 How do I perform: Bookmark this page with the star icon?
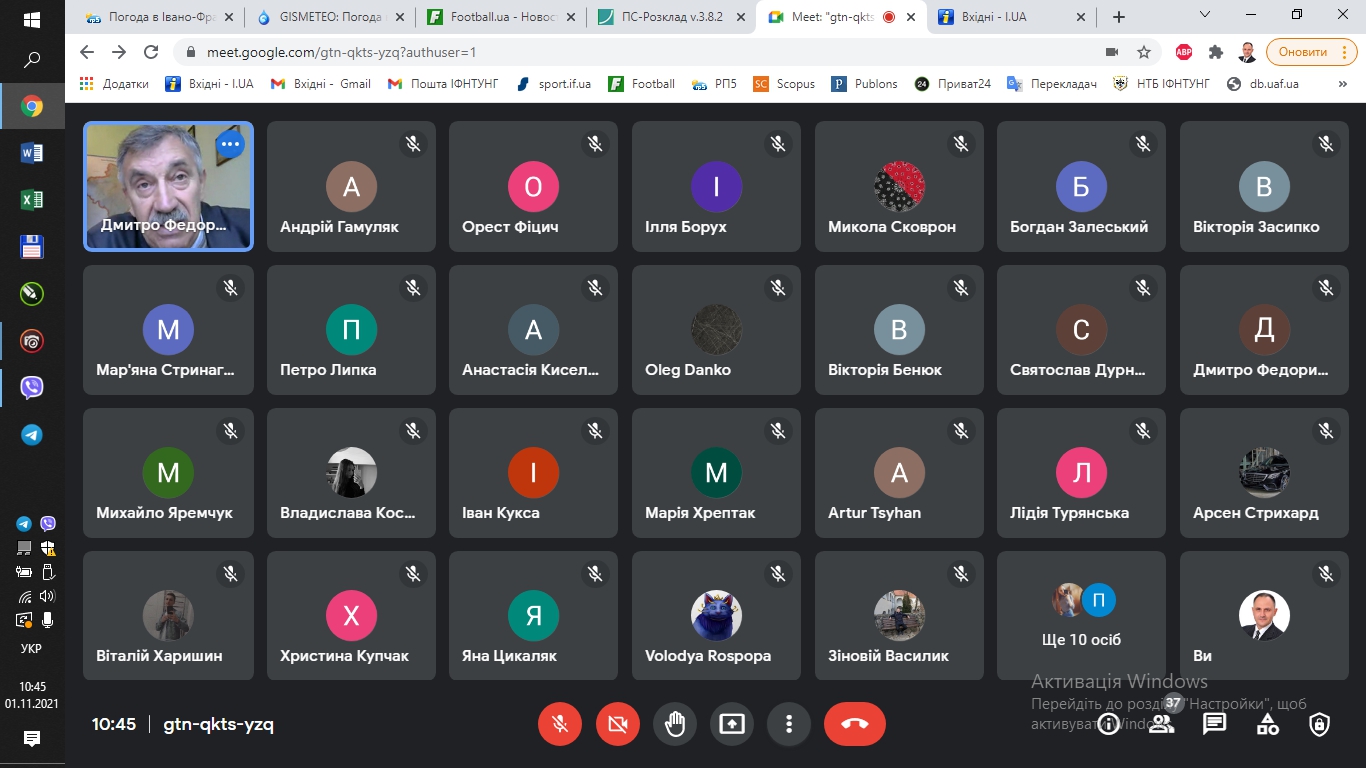(1144, 52)
